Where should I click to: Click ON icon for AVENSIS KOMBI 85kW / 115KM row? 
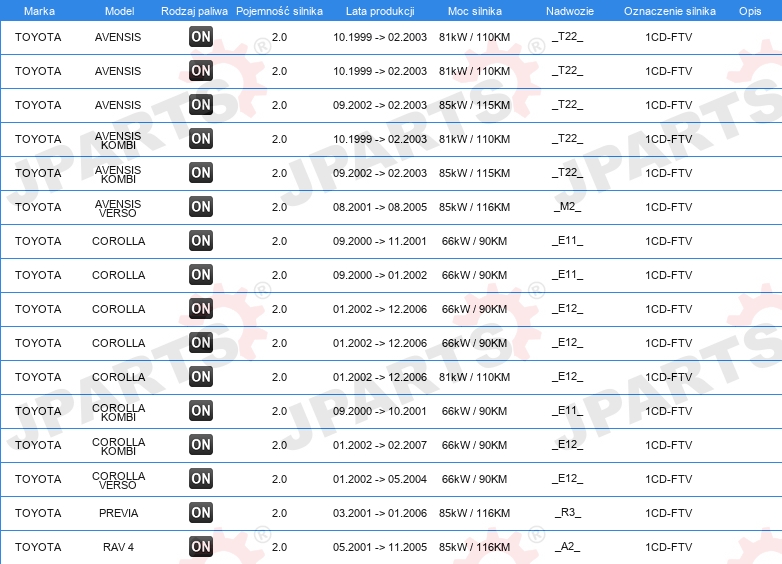coord(201,173)
